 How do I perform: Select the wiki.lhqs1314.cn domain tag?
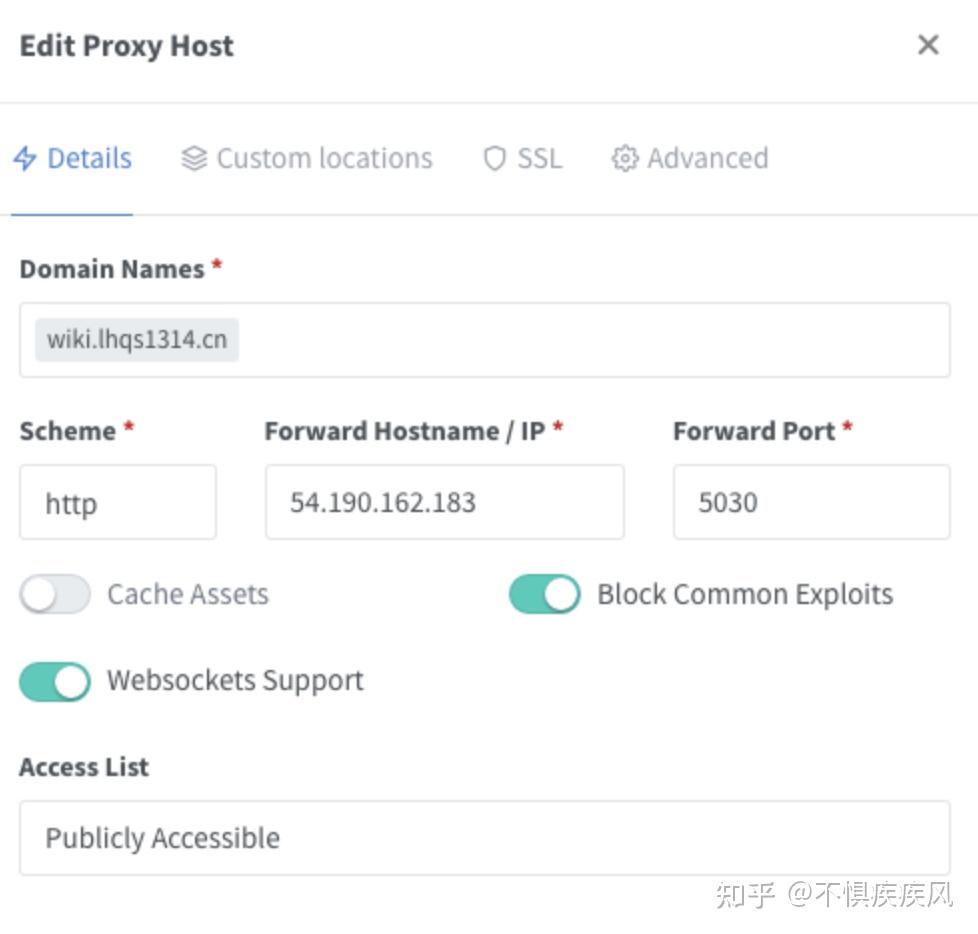point(137,340)
